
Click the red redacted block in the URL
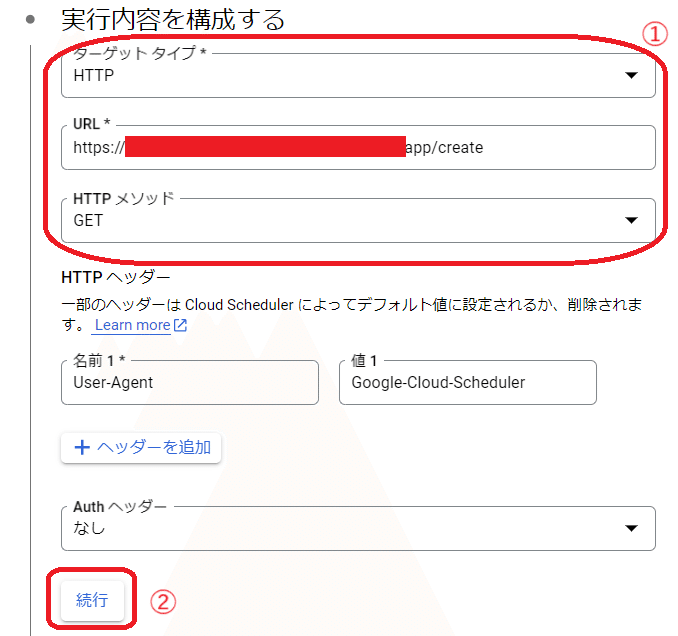point(265,148)
